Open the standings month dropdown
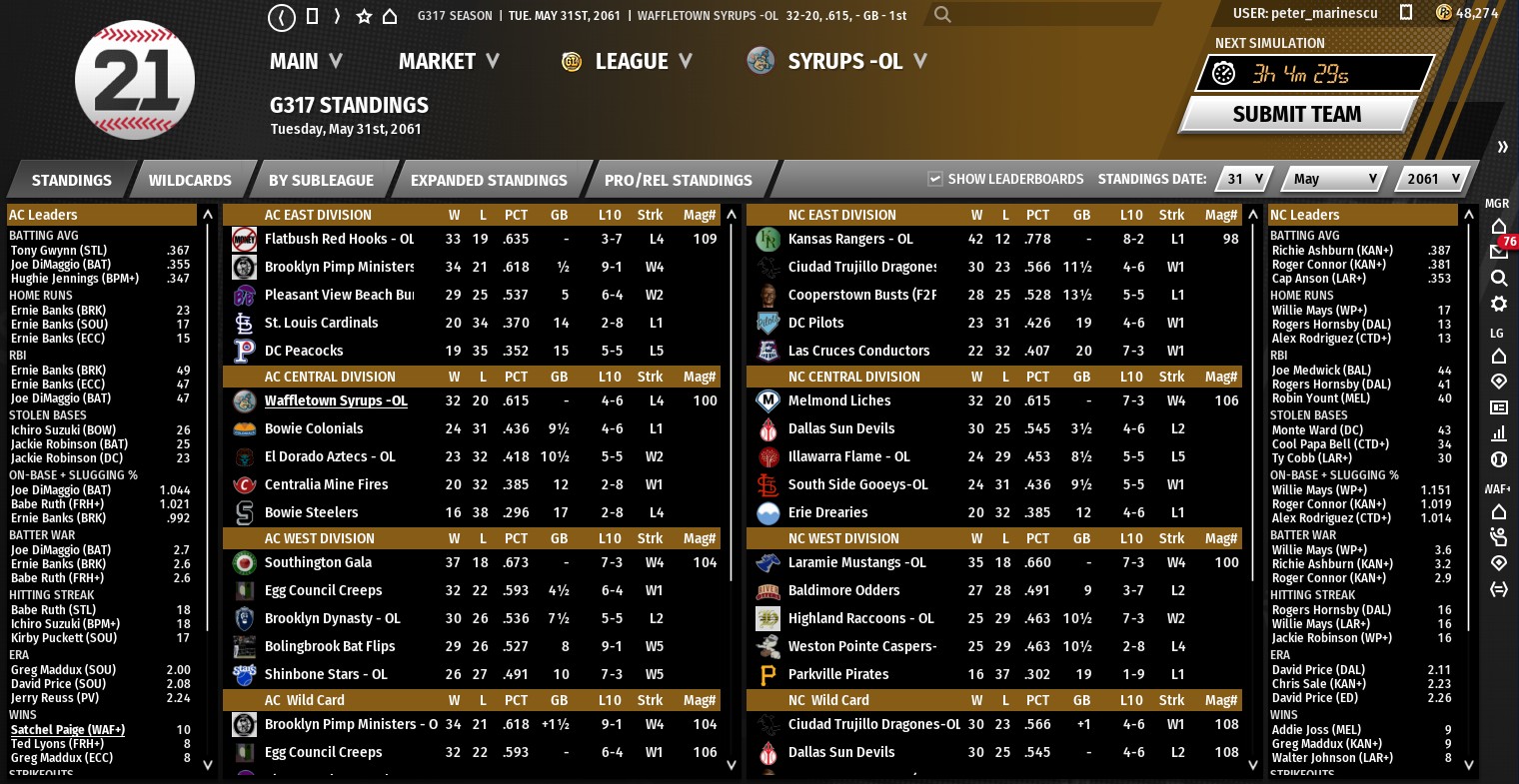Image resolution: width=1519 pixels, height=784 pixels. (x=1333, y=179)
